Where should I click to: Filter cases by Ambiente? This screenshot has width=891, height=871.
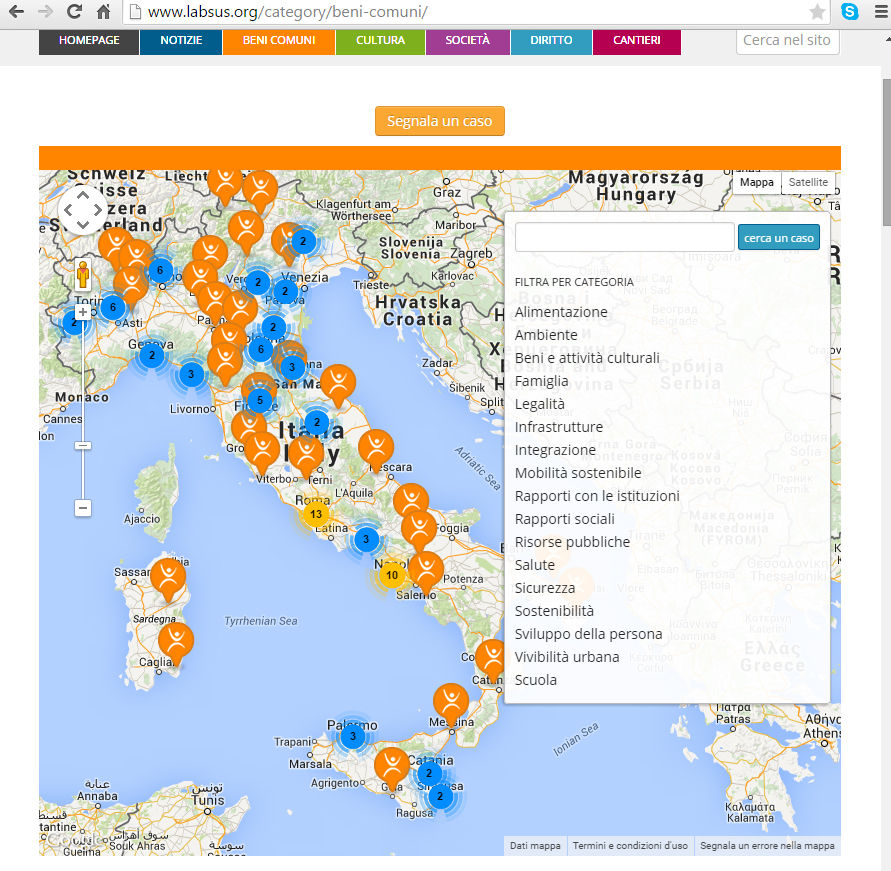click(546, 335)
